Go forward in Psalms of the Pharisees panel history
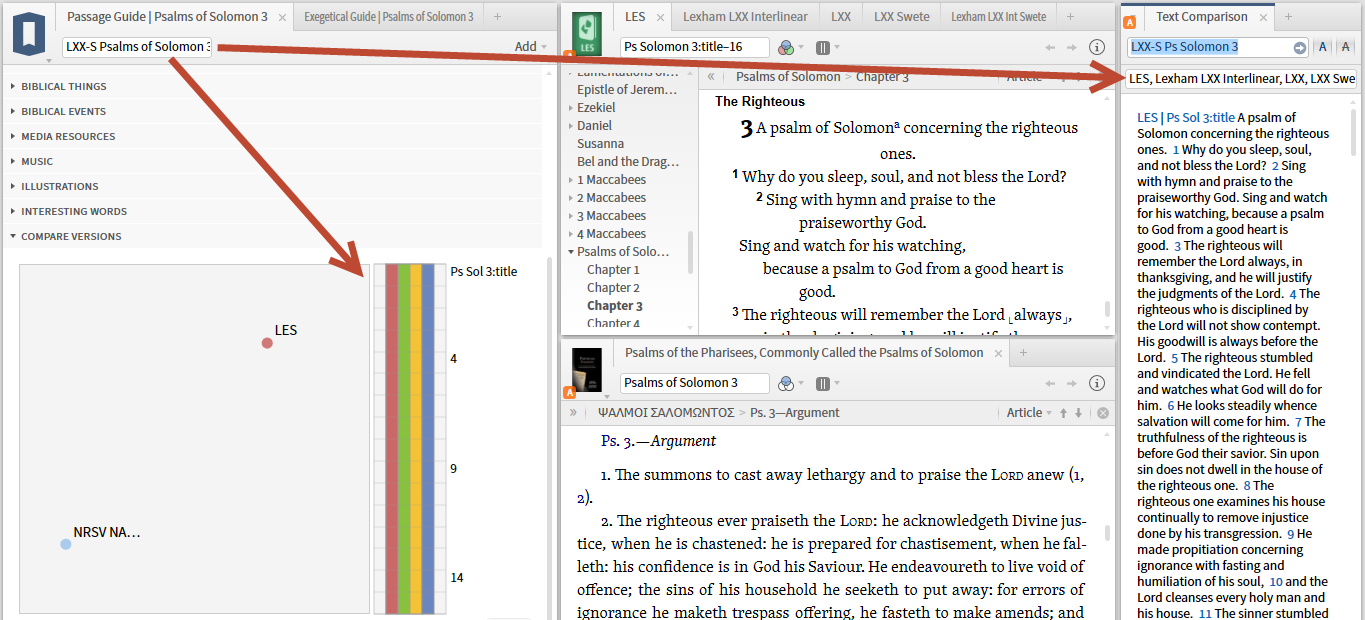The width and height of the screenshot is (1365, 620). [1072, 383]
